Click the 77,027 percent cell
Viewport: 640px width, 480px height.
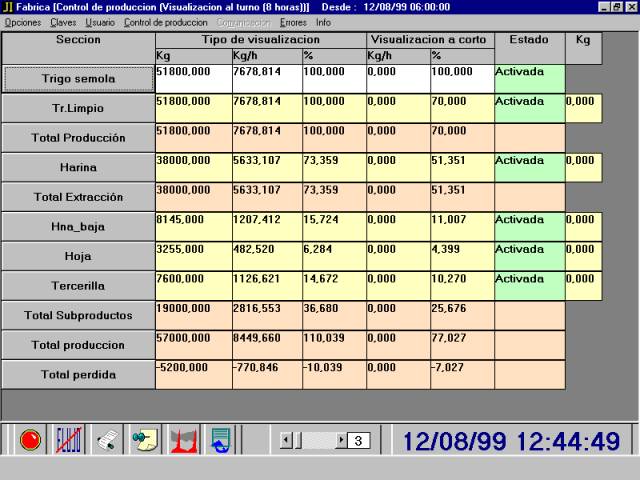click(x=462, y=345)
